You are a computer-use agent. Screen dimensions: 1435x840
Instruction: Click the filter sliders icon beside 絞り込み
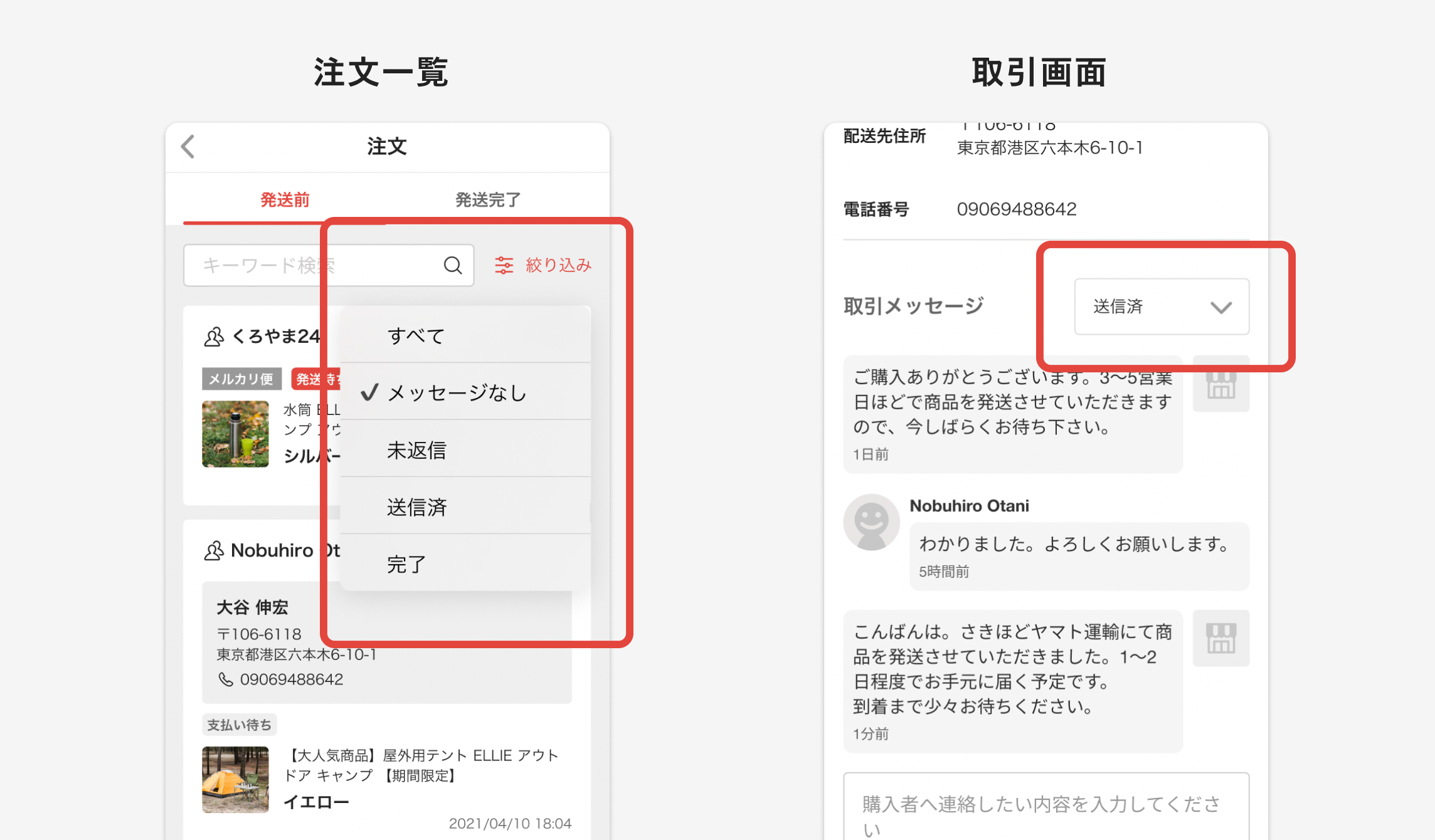coord(504,265)
